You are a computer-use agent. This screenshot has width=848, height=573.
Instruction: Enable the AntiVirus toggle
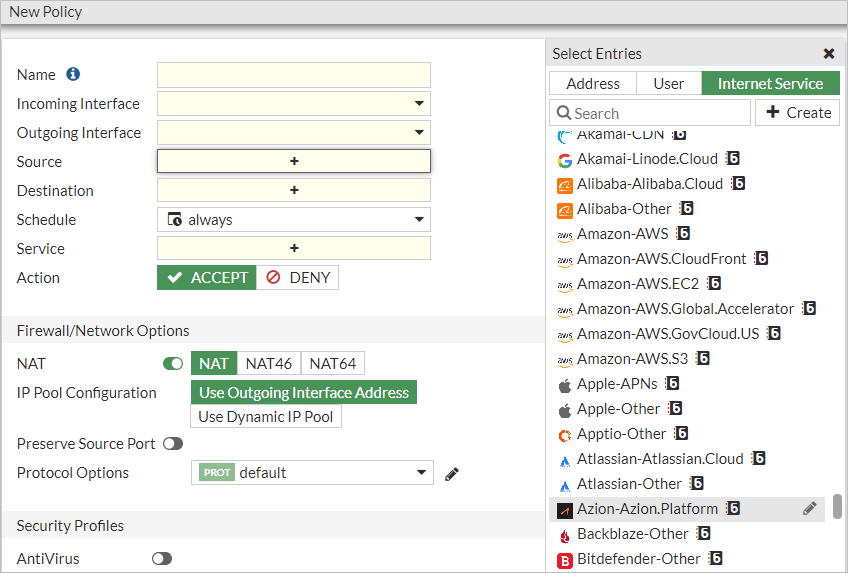[x=162, y=558]
